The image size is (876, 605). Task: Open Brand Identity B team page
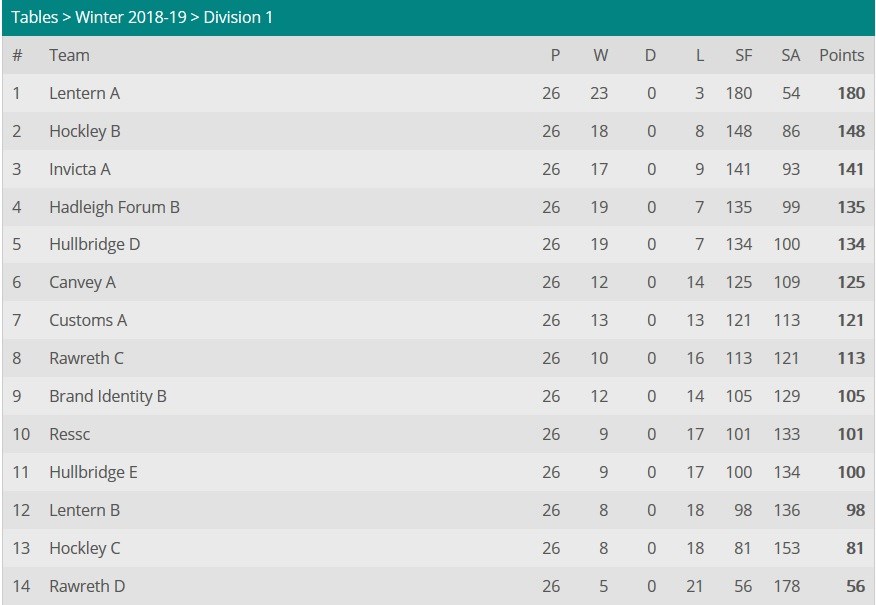108,396
